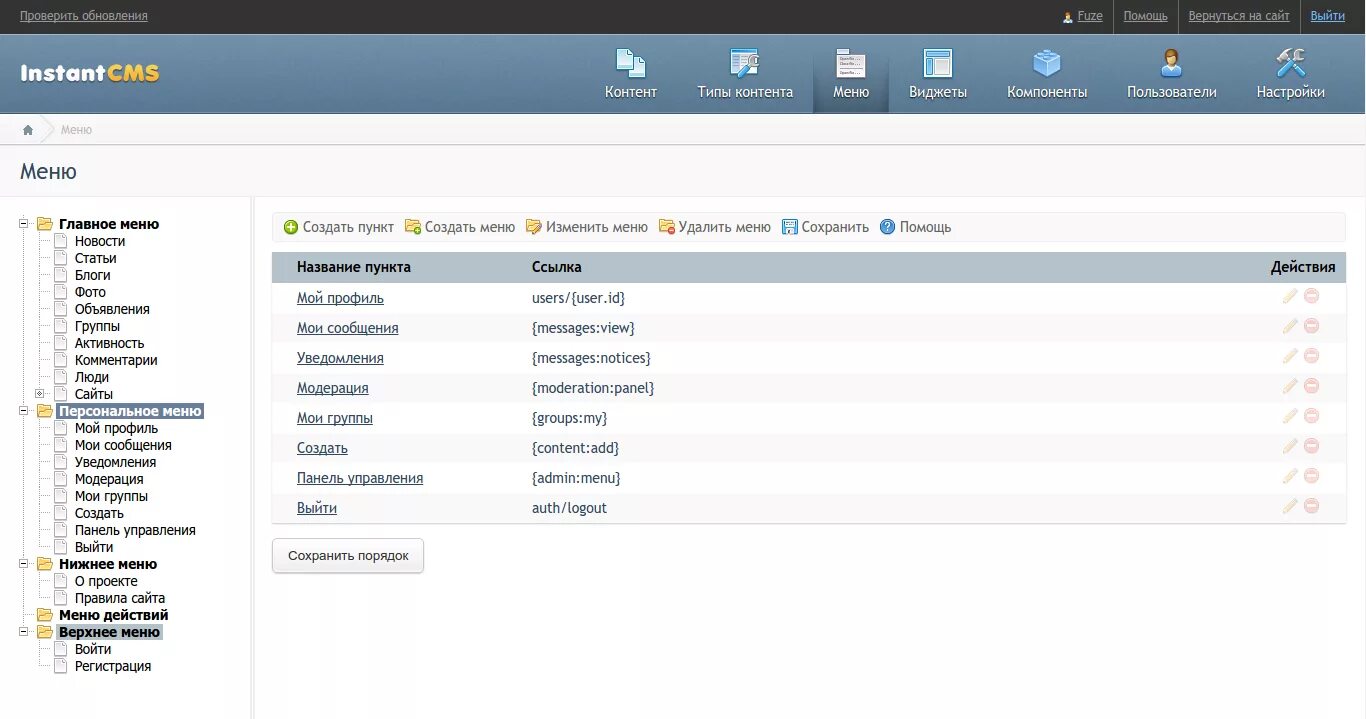Click Создать пункт in the toolbar
Image resolution: width=1366 pixels, height=719 pixels.
[x=339, y=227]
